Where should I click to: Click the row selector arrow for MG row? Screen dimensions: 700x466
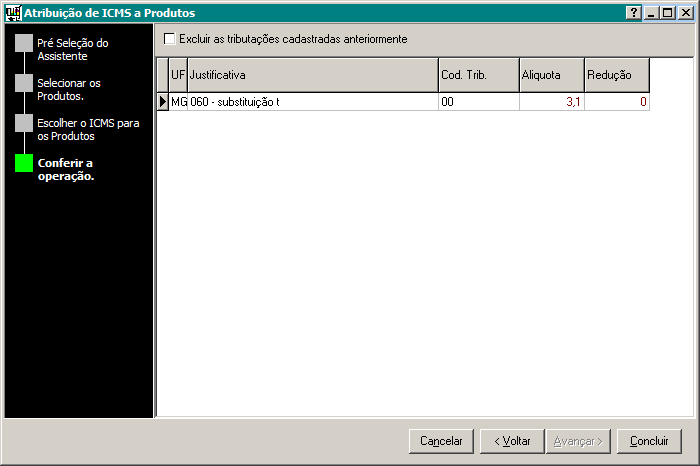(163, 102)
